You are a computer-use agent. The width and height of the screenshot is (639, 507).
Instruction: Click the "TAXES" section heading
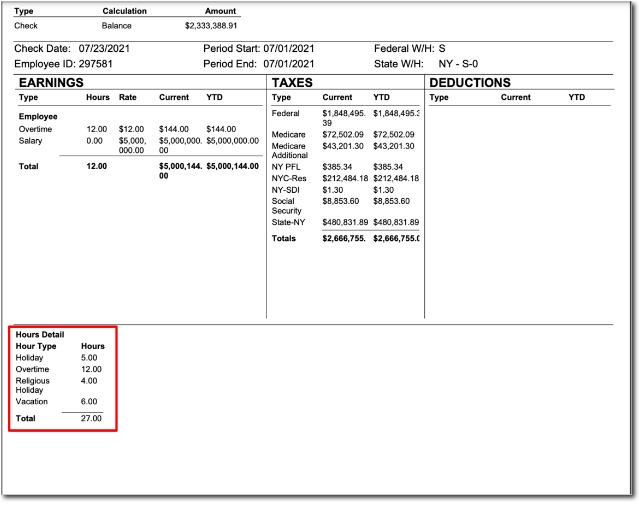pyautogui.click(x=292, y=83)
